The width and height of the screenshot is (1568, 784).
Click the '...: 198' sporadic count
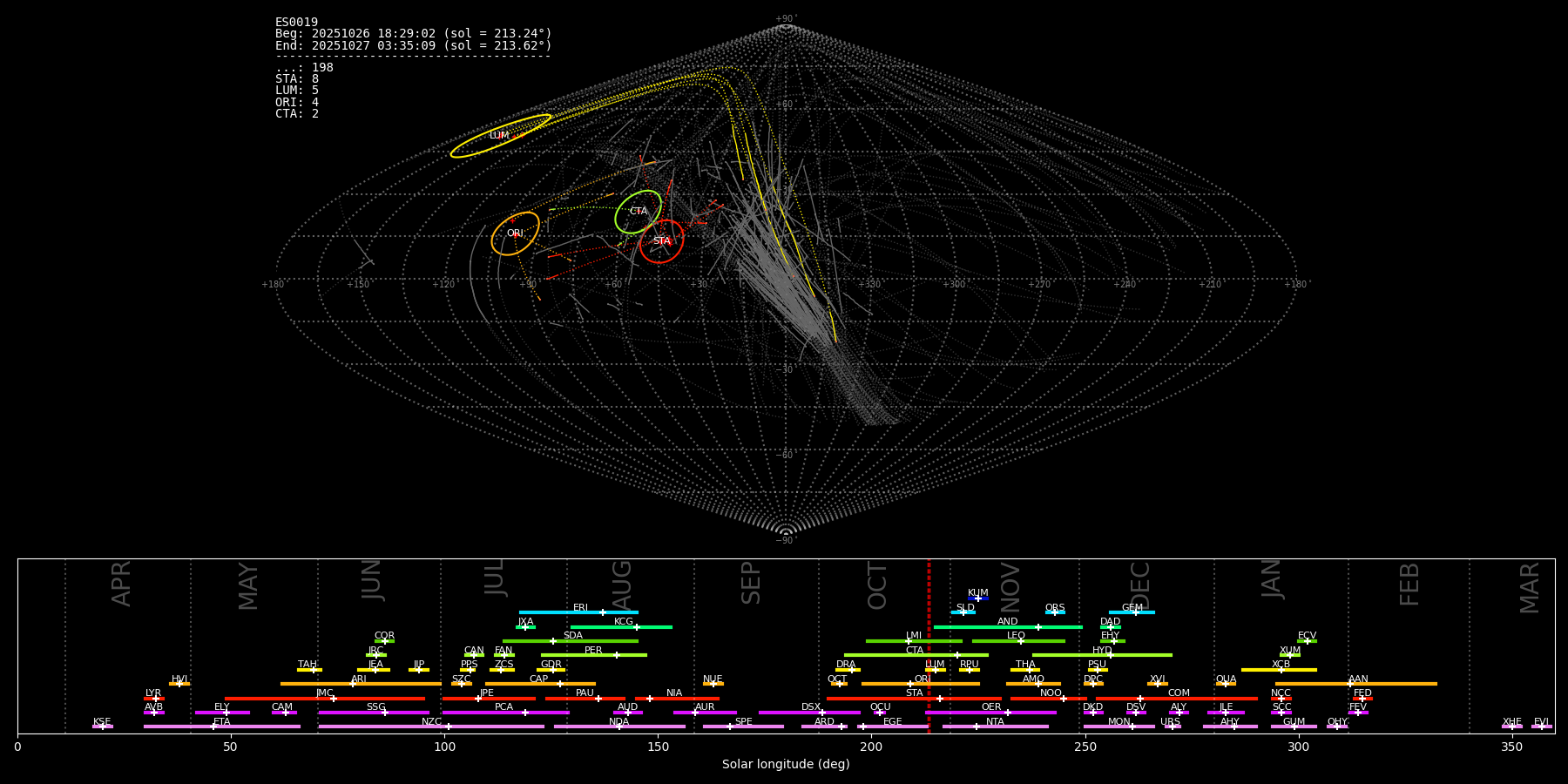point(304,68)
